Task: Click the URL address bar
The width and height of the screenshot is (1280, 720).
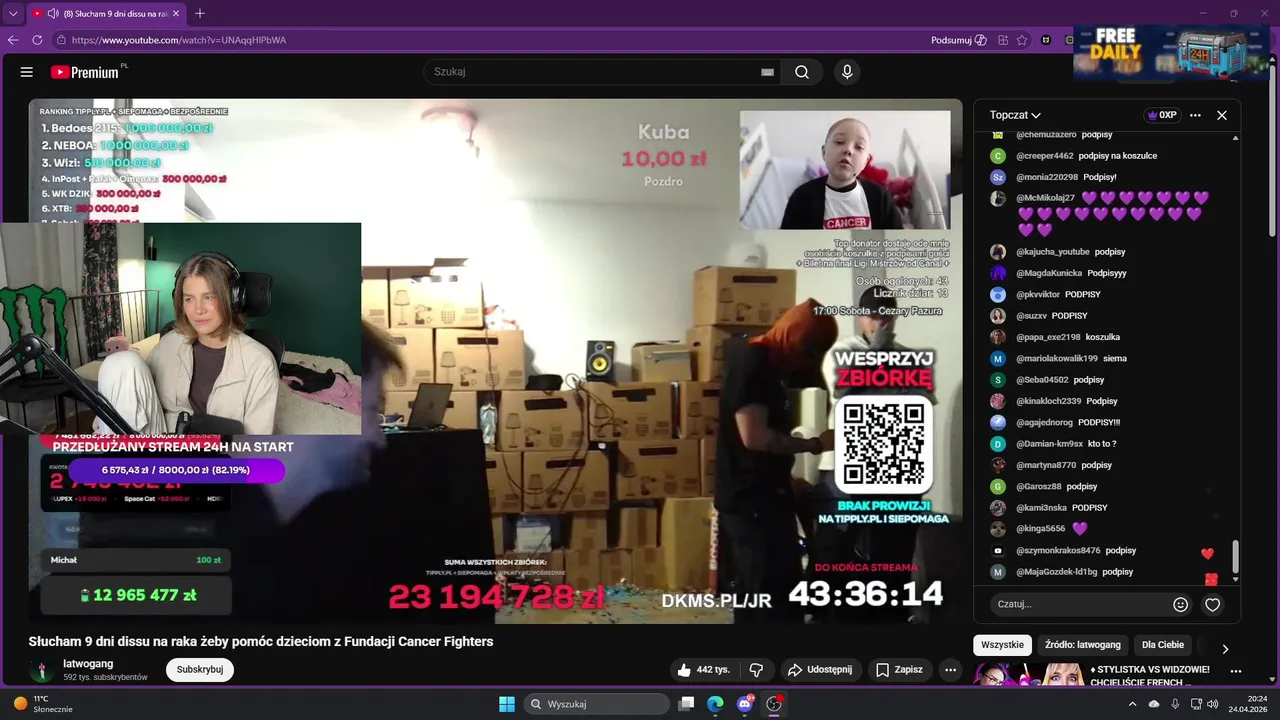Action: coord(490,40)
